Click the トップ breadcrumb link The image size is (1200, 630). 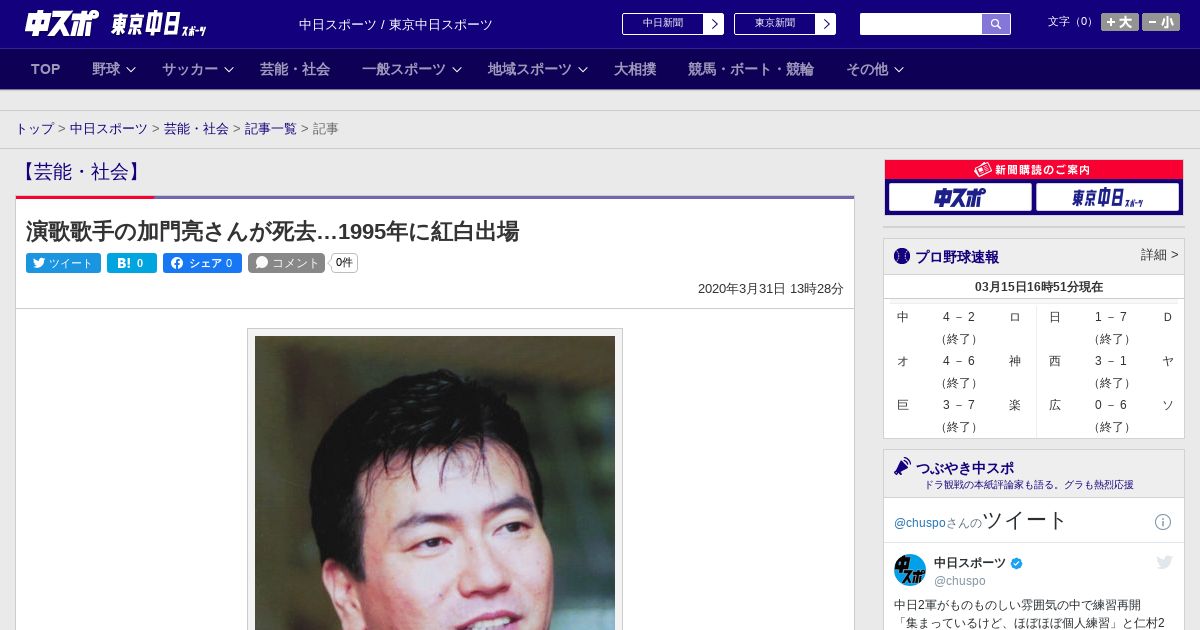click(34, 129)
